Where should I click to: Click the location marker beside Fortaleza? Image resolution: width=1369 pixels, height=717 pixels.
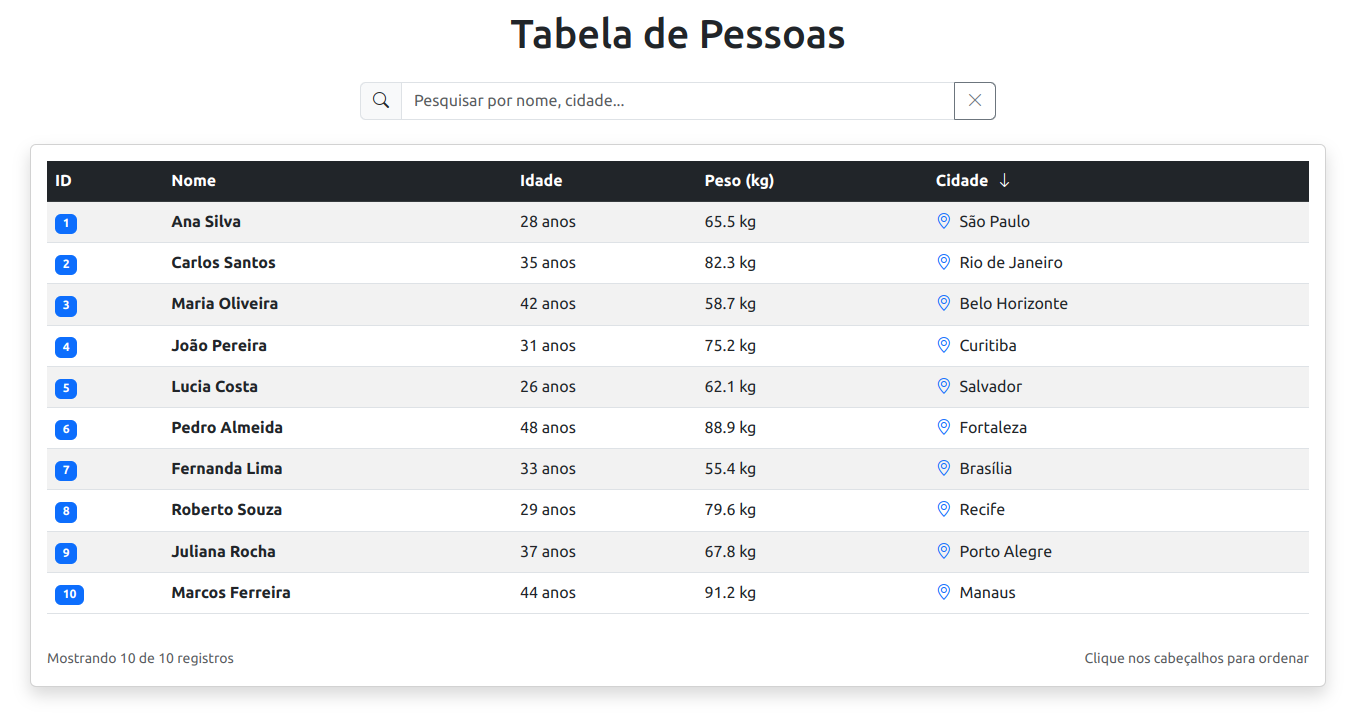(943, 427)
